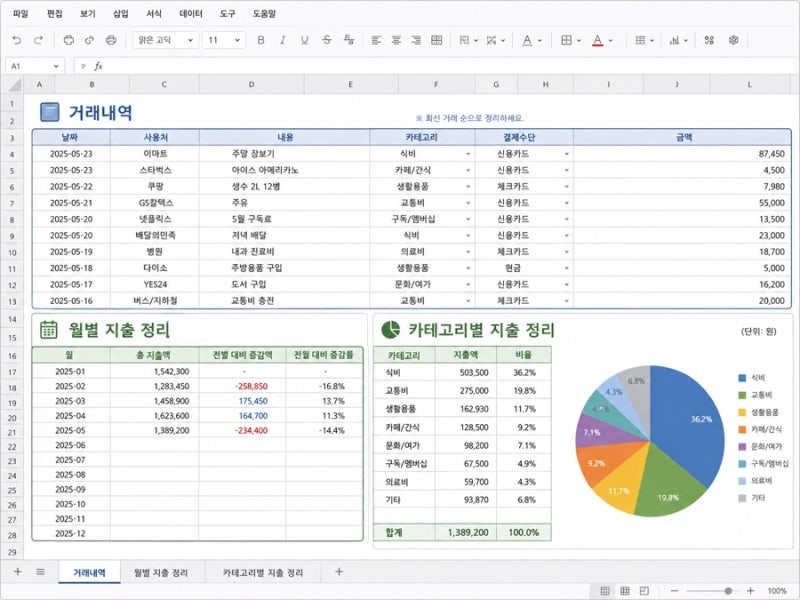The width and height of the screenshot is (800, 600).
Task: Click the text wrapping icon
Action: pos(491,40)
